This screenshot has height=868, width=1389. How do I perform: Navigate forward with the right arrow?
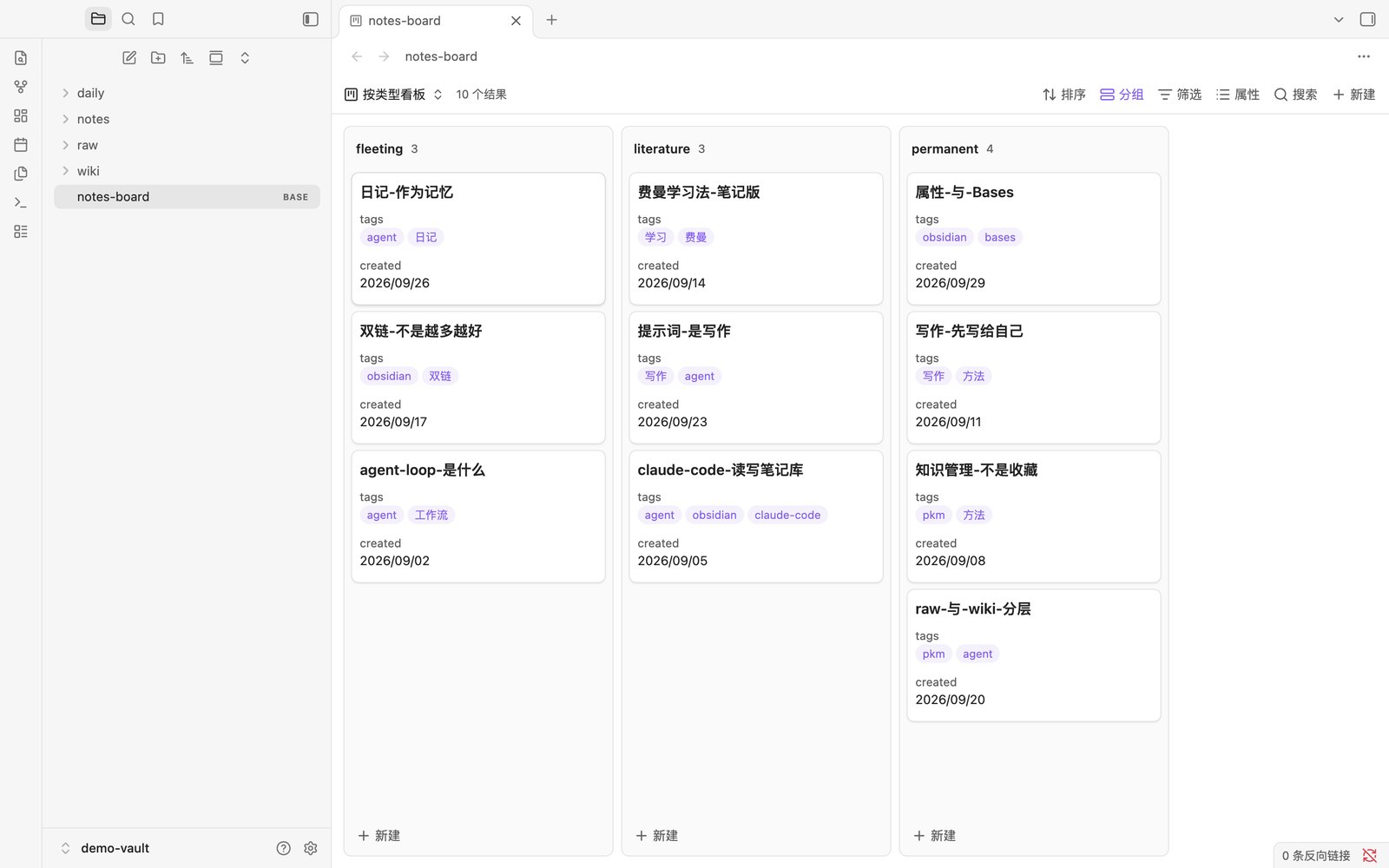384,56
